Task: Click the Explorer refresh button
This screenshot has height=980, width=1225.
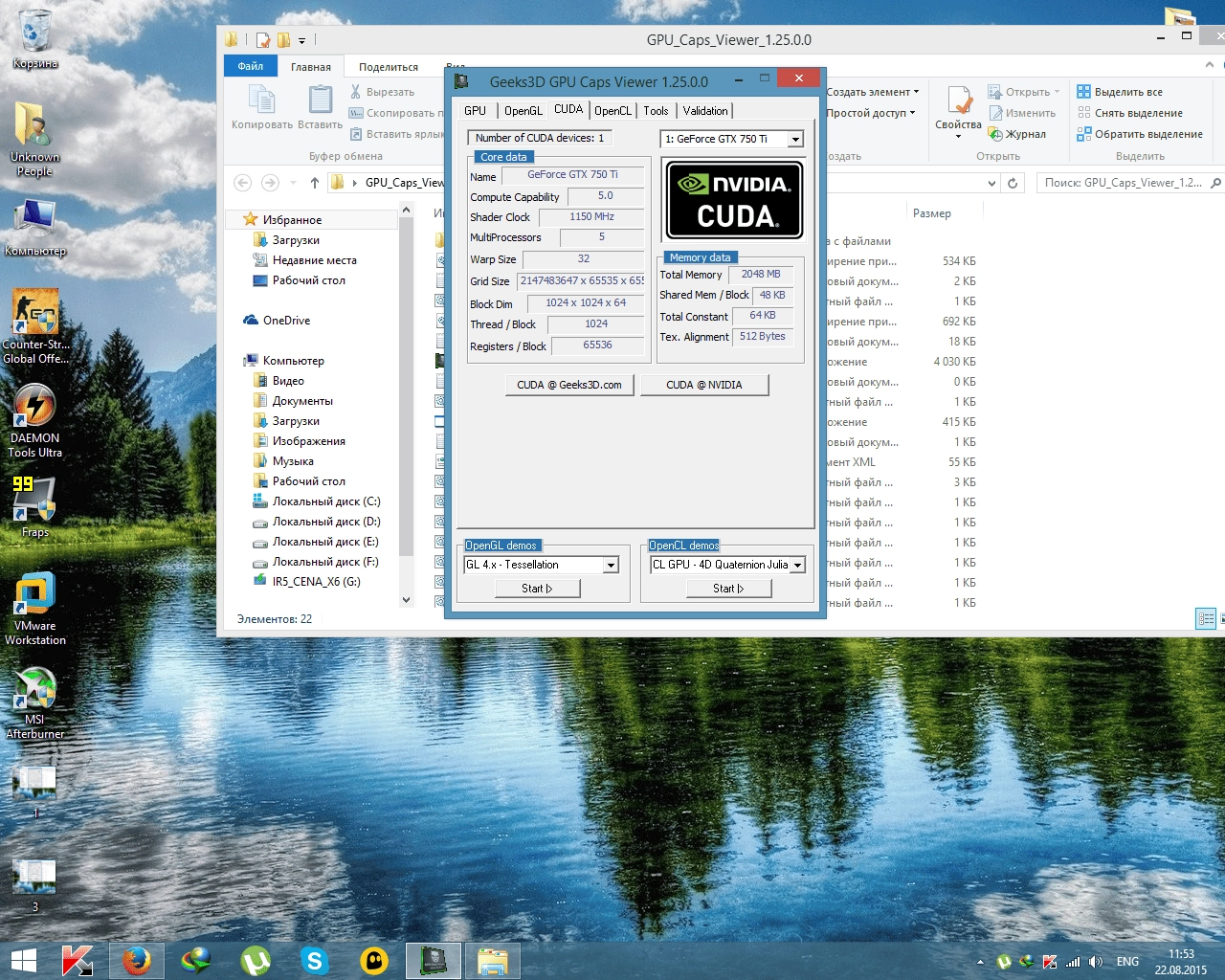Action: point(1013,183)
